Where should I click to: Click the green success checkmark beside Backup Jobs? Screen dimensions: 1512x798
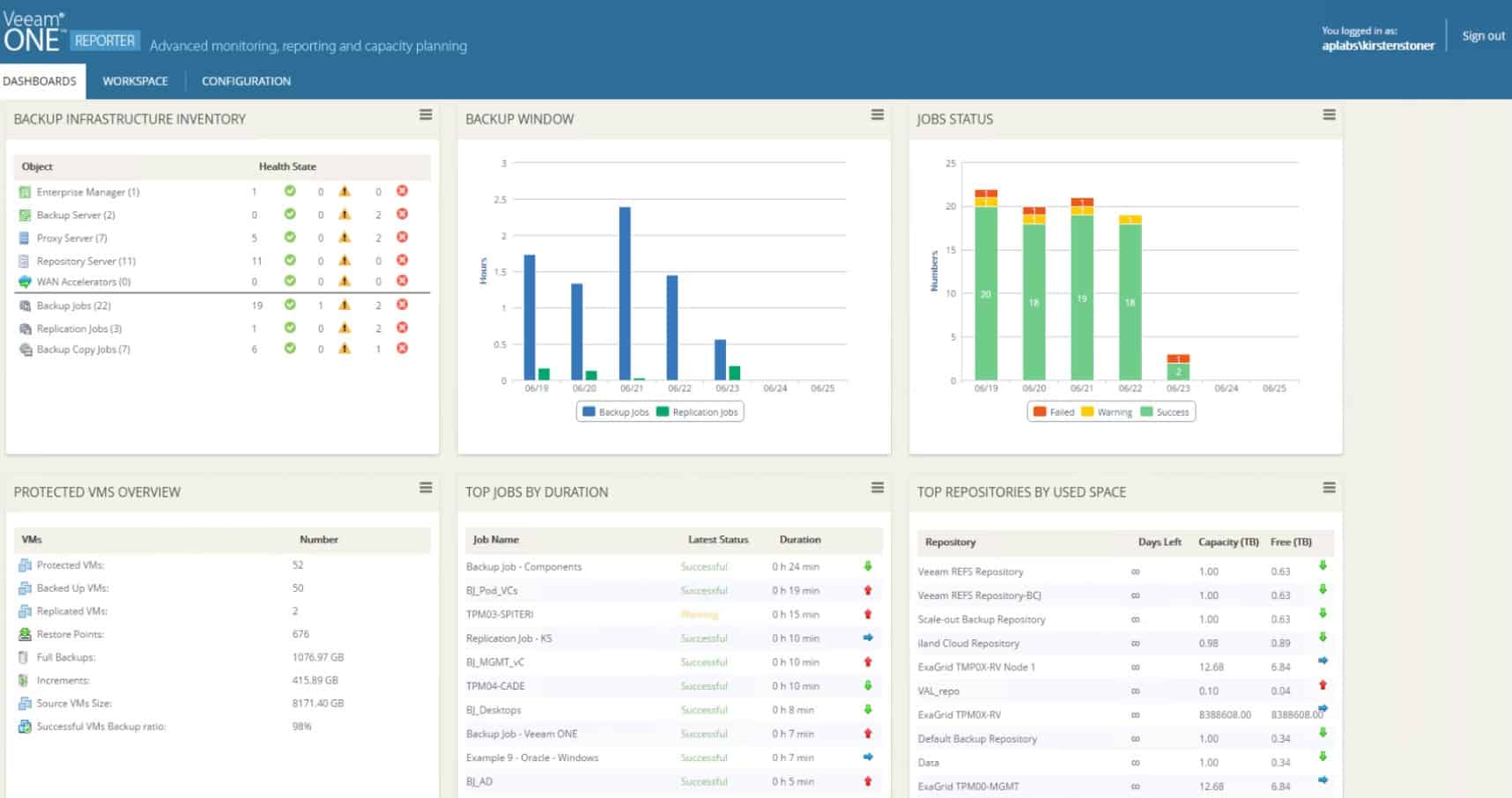coord(291,306)
